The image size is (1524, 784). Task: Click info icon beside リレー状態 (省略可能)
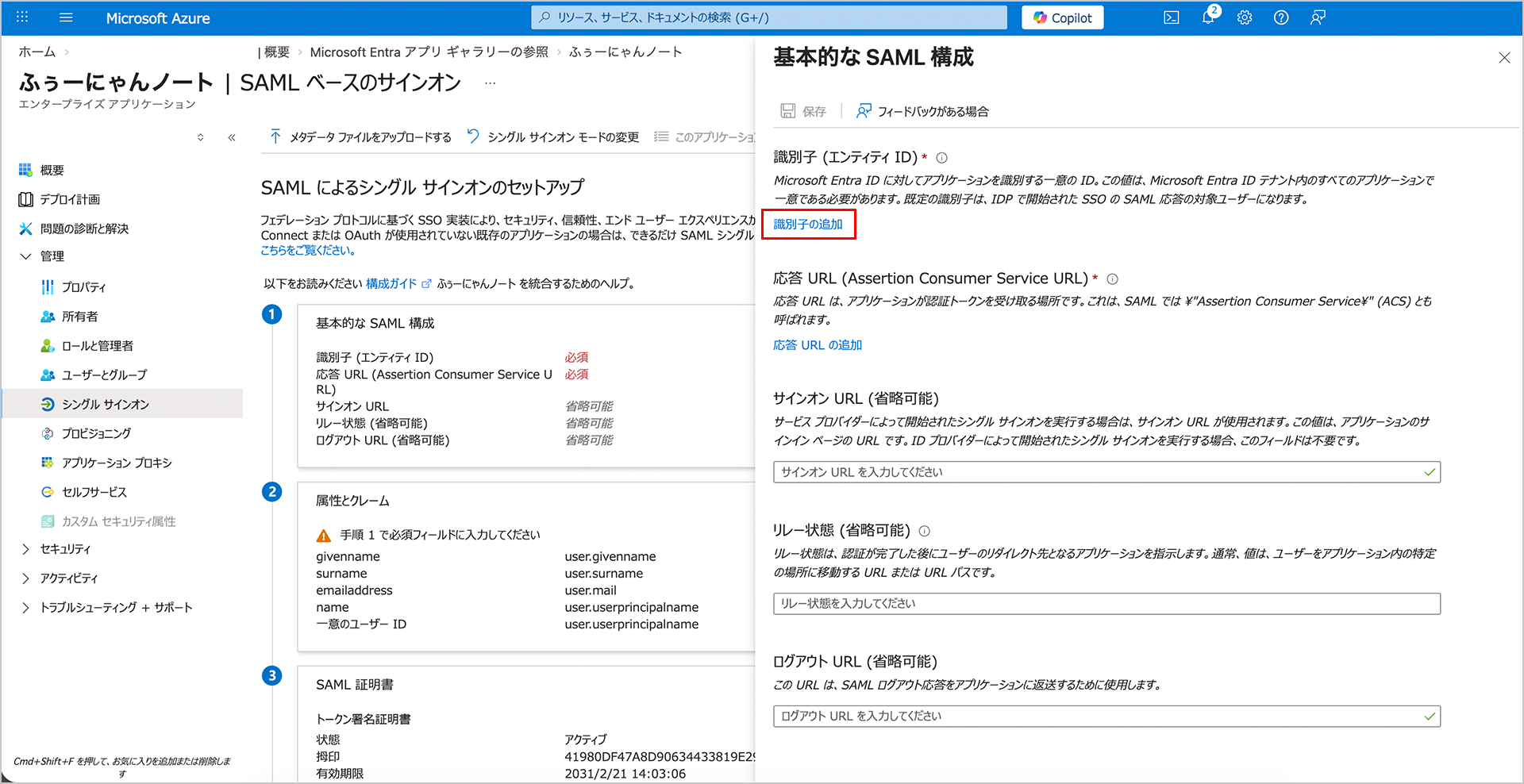[924, 531]
